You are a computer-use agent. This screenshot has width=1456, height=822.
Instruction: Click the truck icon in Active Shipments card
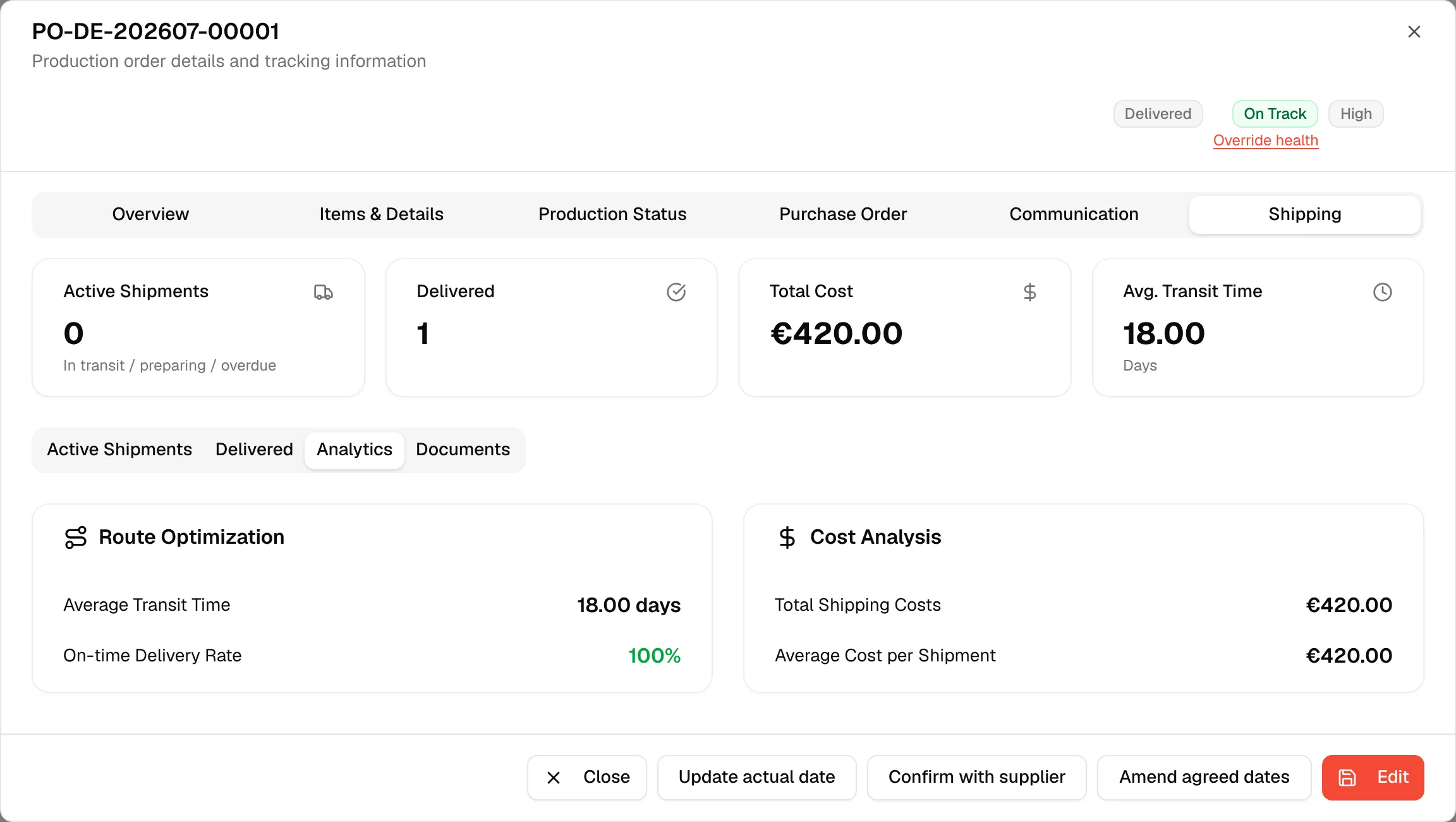coord(324,292)
